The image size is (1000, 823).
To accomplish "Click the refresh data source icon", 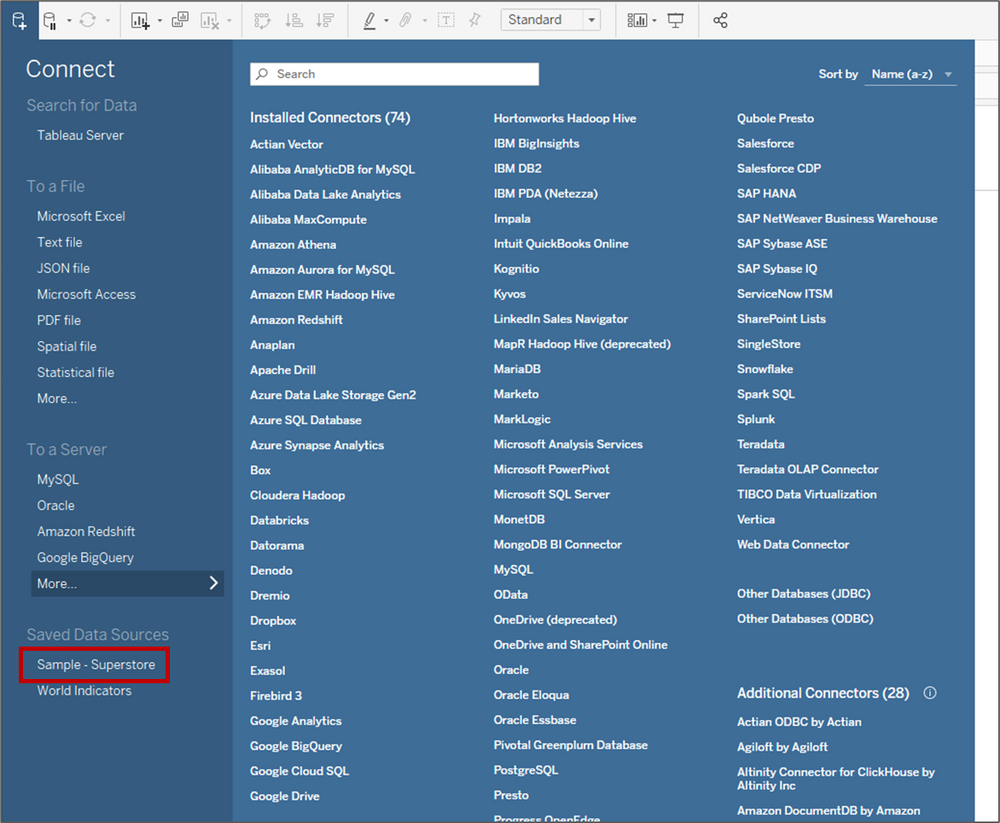I will [x=87, y=20].
